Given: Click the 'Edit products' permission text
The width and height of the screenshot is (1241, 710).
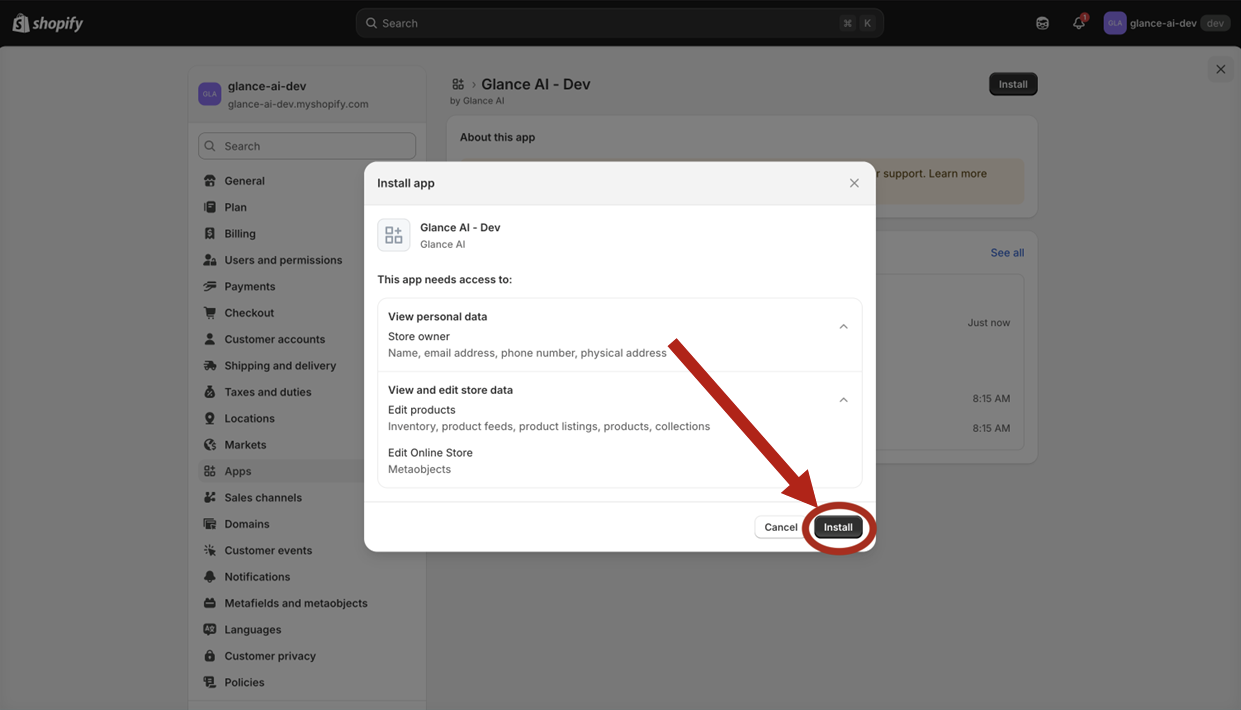Looking at the screenshot, I should click(x=421, y=410).
